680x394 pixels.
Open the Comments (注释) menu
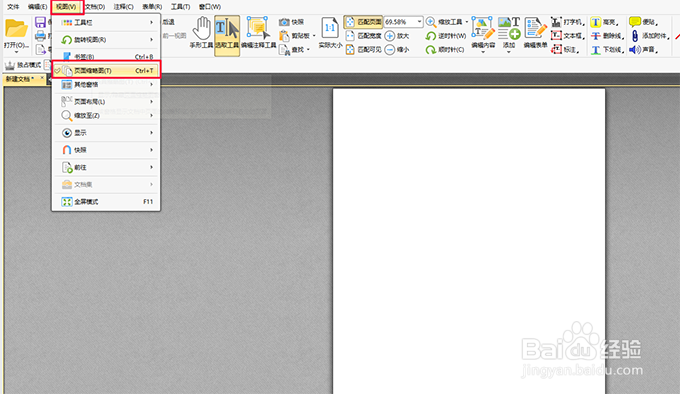[x=124, y=7]
